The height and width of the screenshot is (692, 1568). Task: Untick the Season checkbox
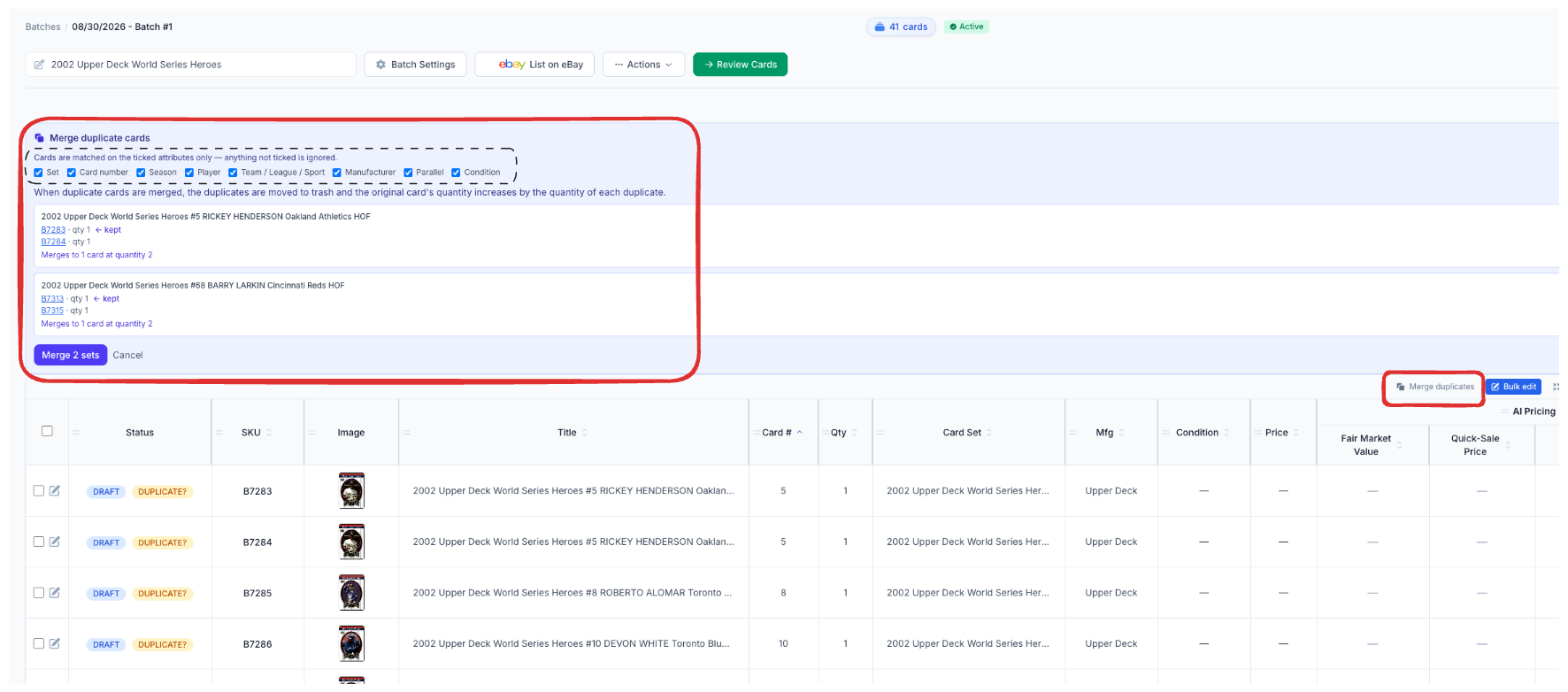pyautogui.click(x=141, y=173)
